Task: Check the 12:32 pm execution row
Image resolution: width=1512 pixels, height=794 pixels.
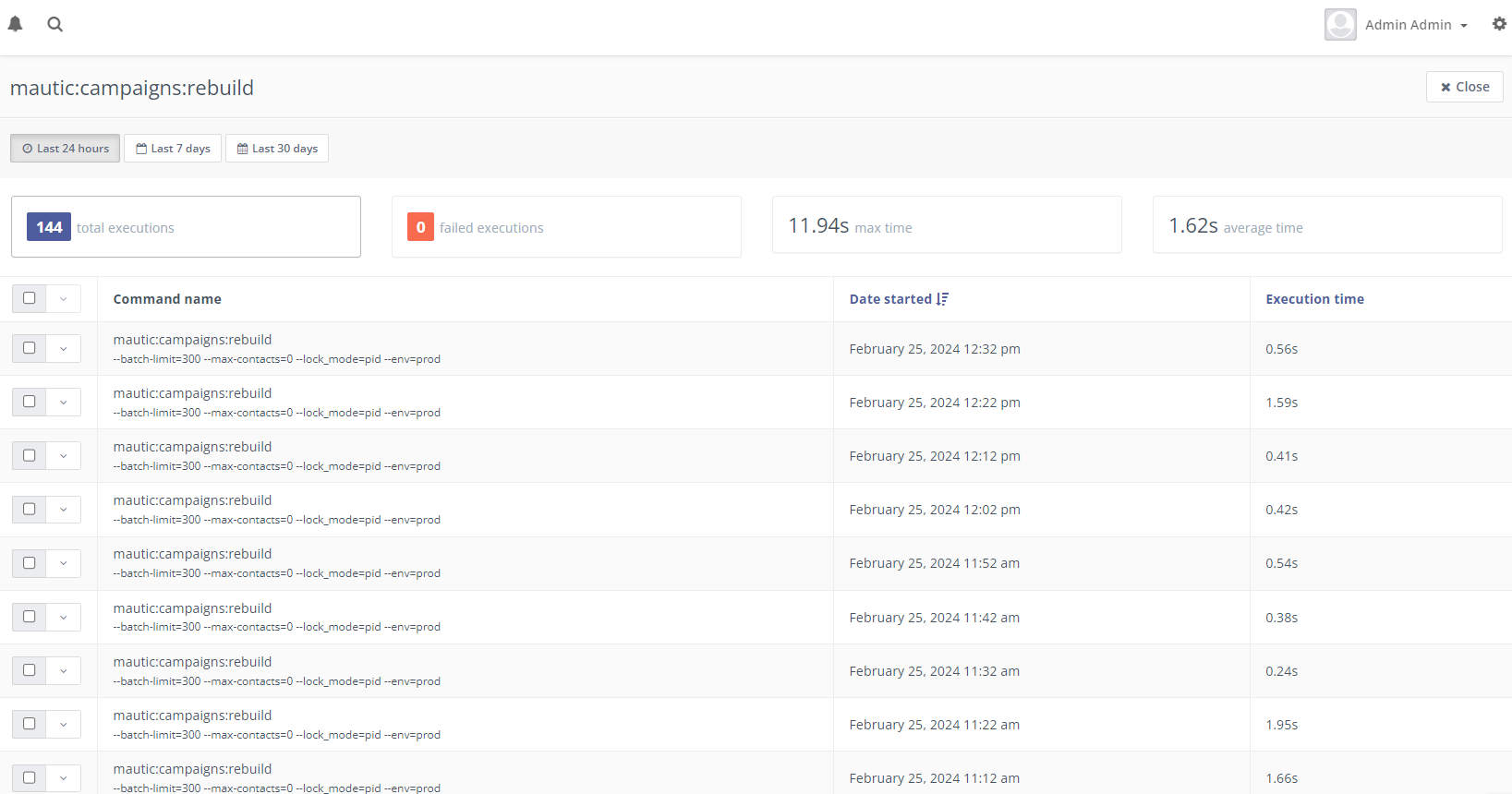Action: [29, 348]
